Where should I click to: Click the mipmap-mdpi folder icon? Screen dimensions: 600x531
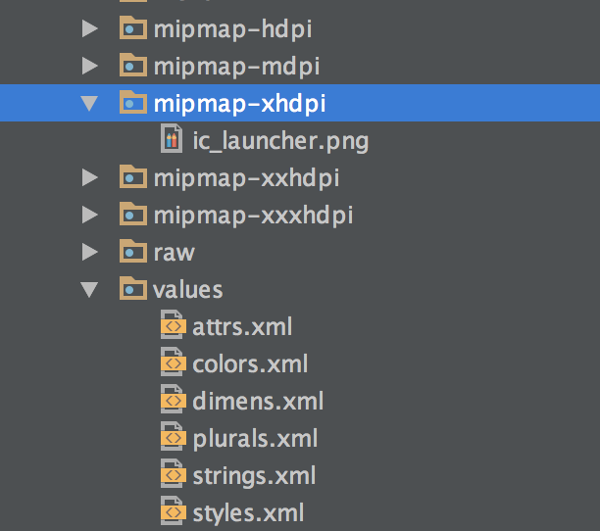click(x=133, y=65)
